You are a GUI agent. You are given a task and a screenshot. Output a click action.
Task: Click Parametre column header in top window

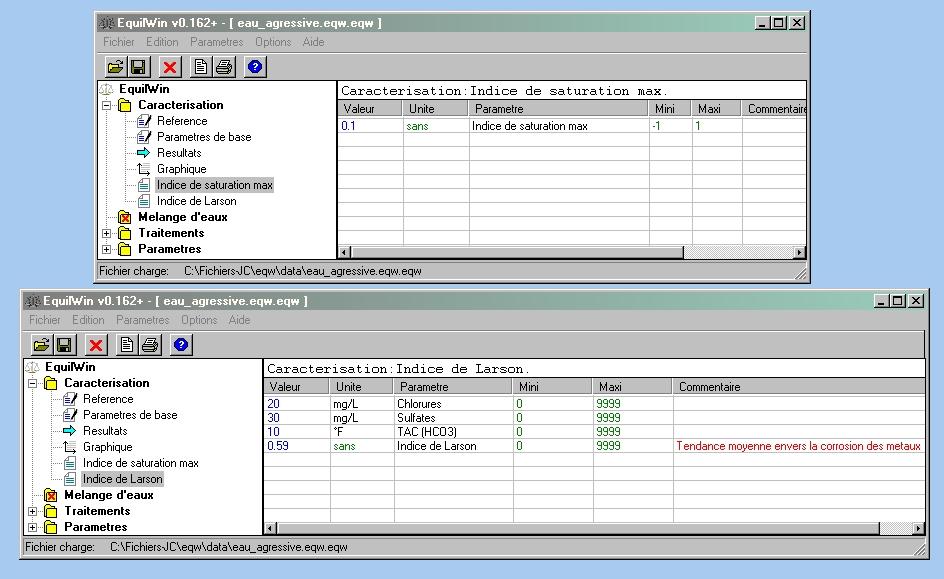557,109
